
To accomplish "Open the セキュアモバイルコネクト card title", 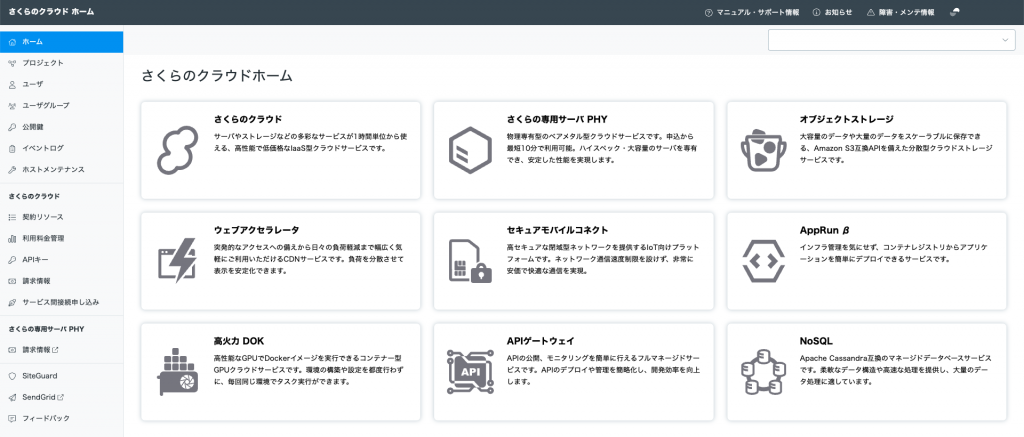I will coord(558,231).
